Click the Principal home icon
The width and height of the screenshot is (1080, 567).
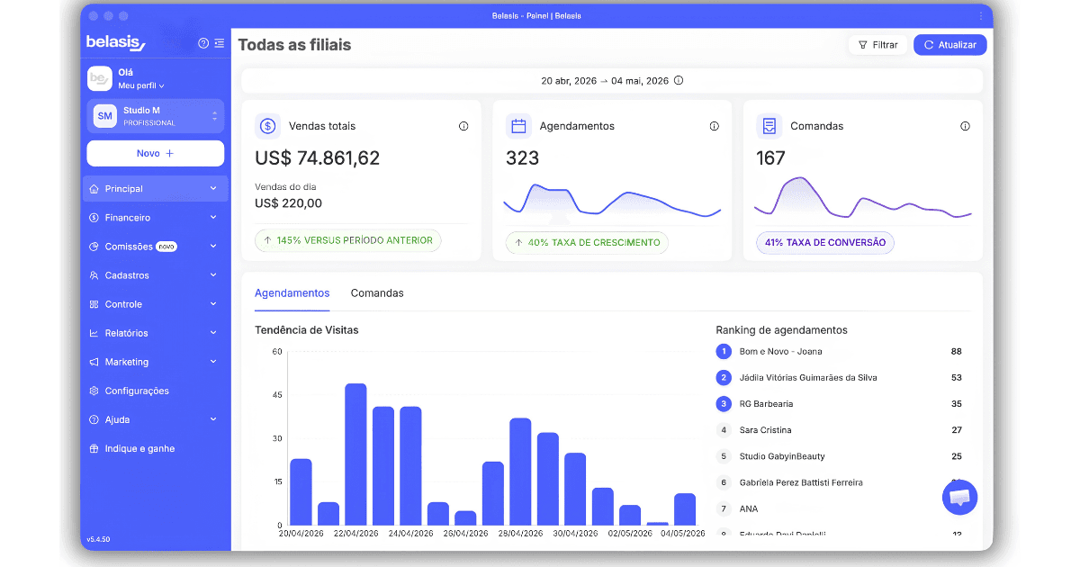[94, 189]
